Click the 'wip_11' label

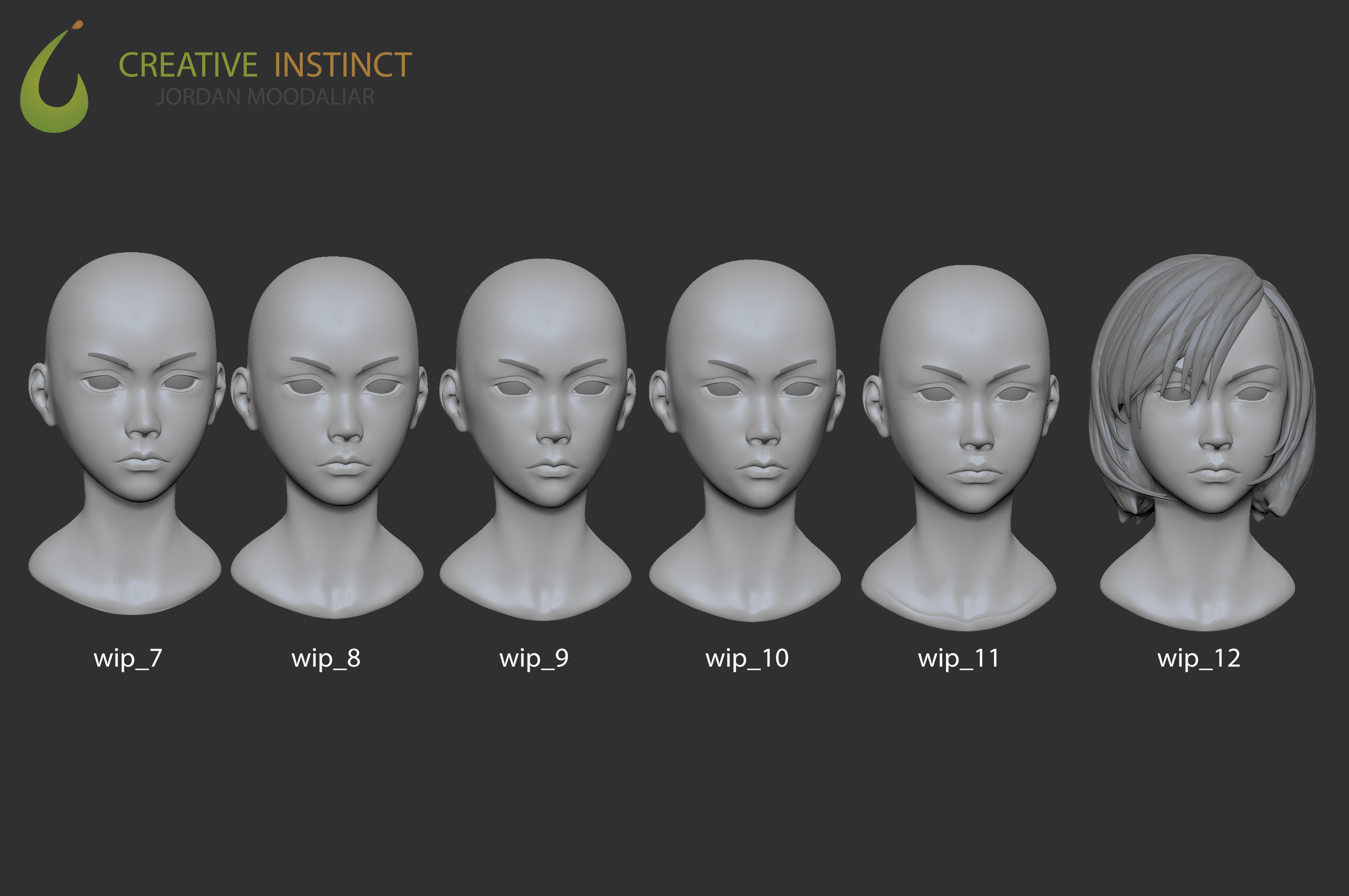tap(959, 658)
